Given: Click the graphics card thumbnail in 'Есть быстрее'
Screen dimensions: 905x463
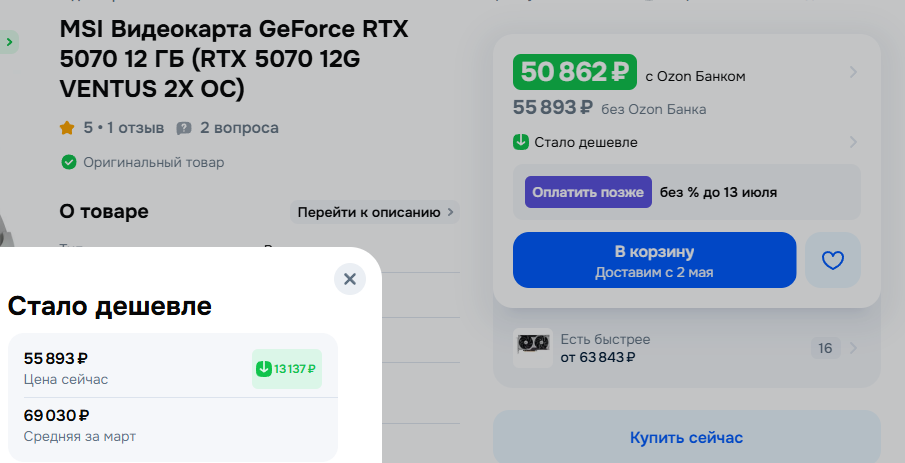Looking at the screenshot, I should 533,348.
